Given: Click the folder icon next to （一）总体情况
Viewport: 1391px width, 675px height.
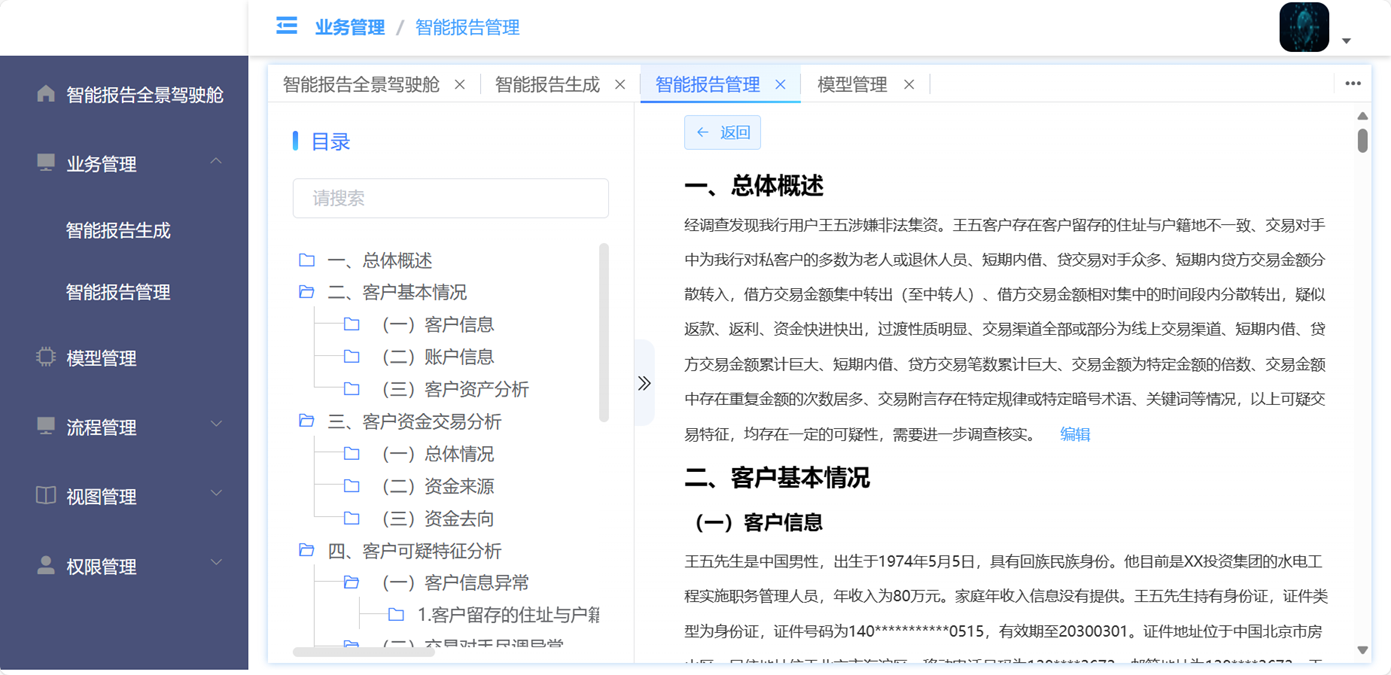Looking at the screenshot, I should tap(352, 453).
